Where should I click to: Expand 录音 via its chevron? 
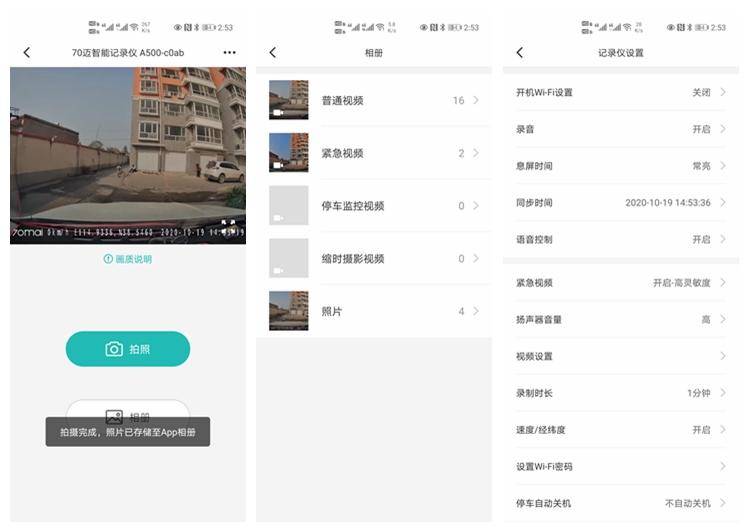[x=723, y=129]
